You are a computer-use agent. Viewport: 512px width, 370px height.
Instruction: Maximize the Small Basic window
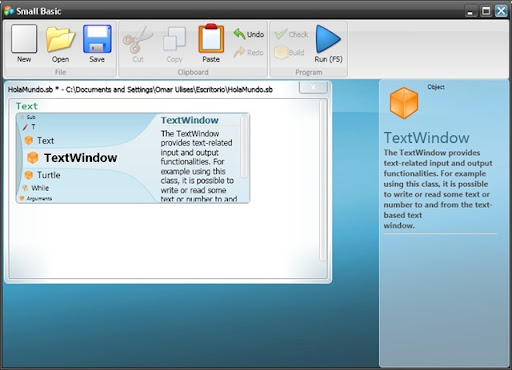pyautogui.click(x=486, y=11)
